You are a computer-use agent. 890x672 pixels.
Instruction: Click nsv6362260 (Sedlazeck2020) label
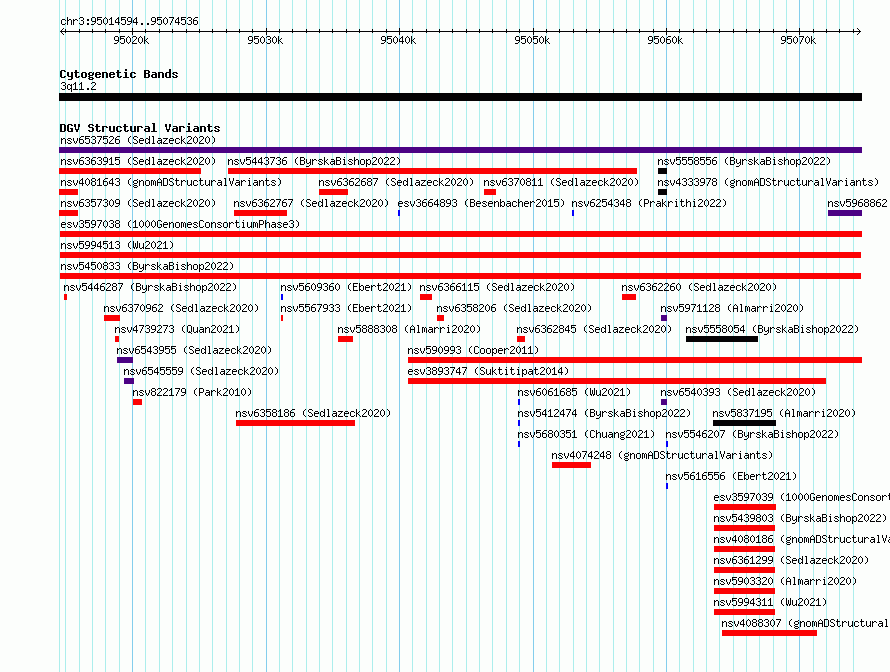699,287
